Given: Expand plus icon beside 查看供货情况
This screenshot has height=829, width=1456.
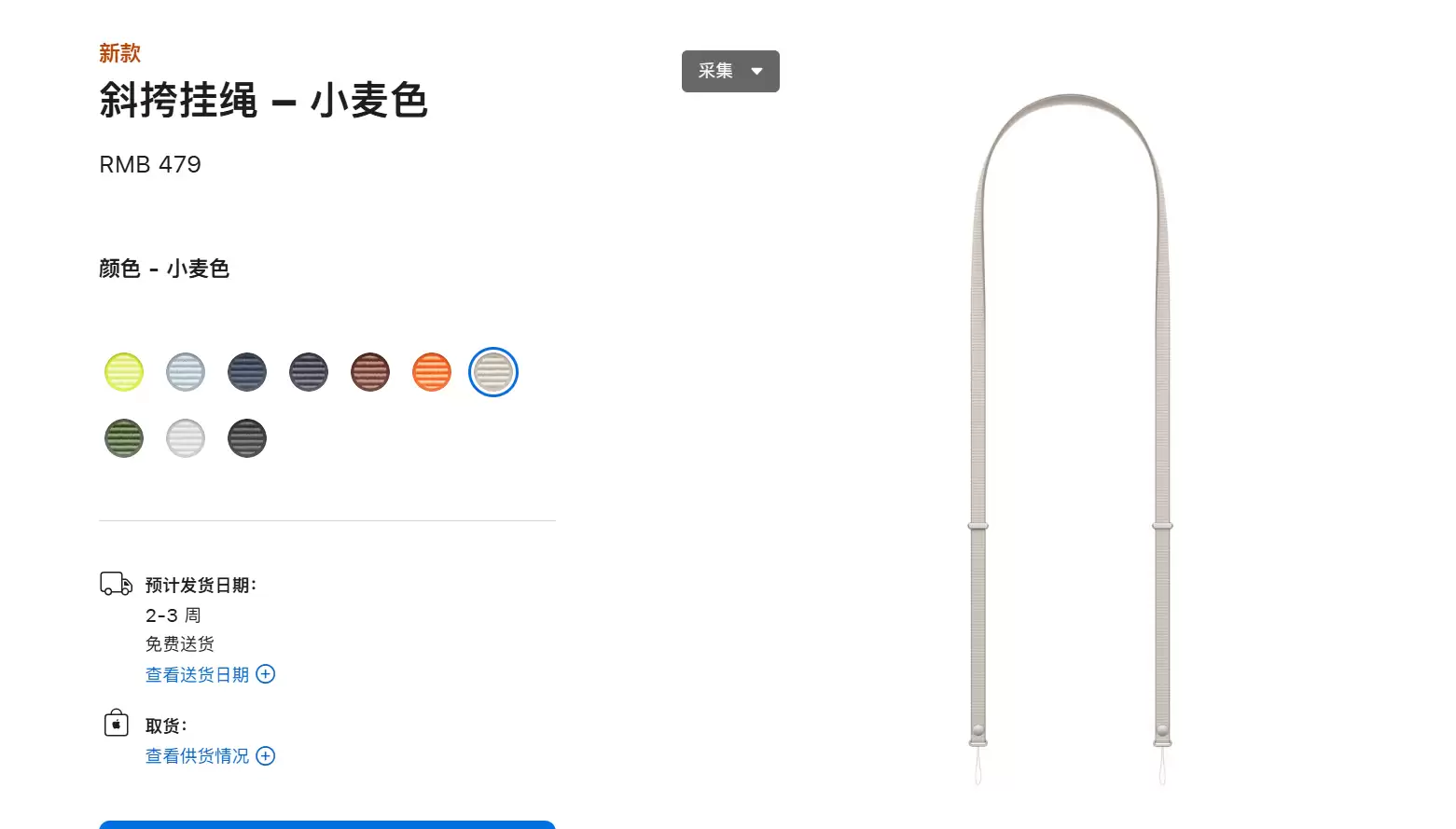Looking at the screenshot, I should coord(266,756).
